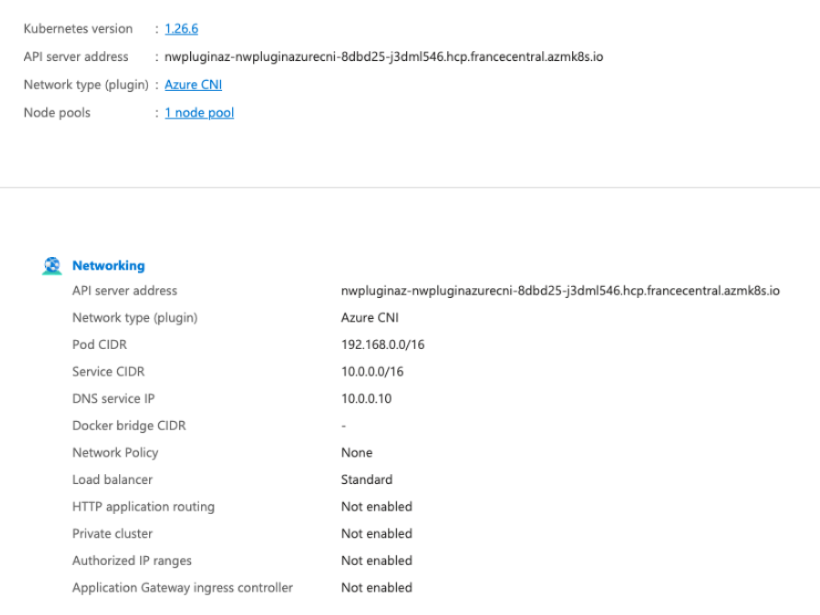This screenshot has height=615, width=820.
Task: Select the Load balancer value Standard
Action: point(367,479)
